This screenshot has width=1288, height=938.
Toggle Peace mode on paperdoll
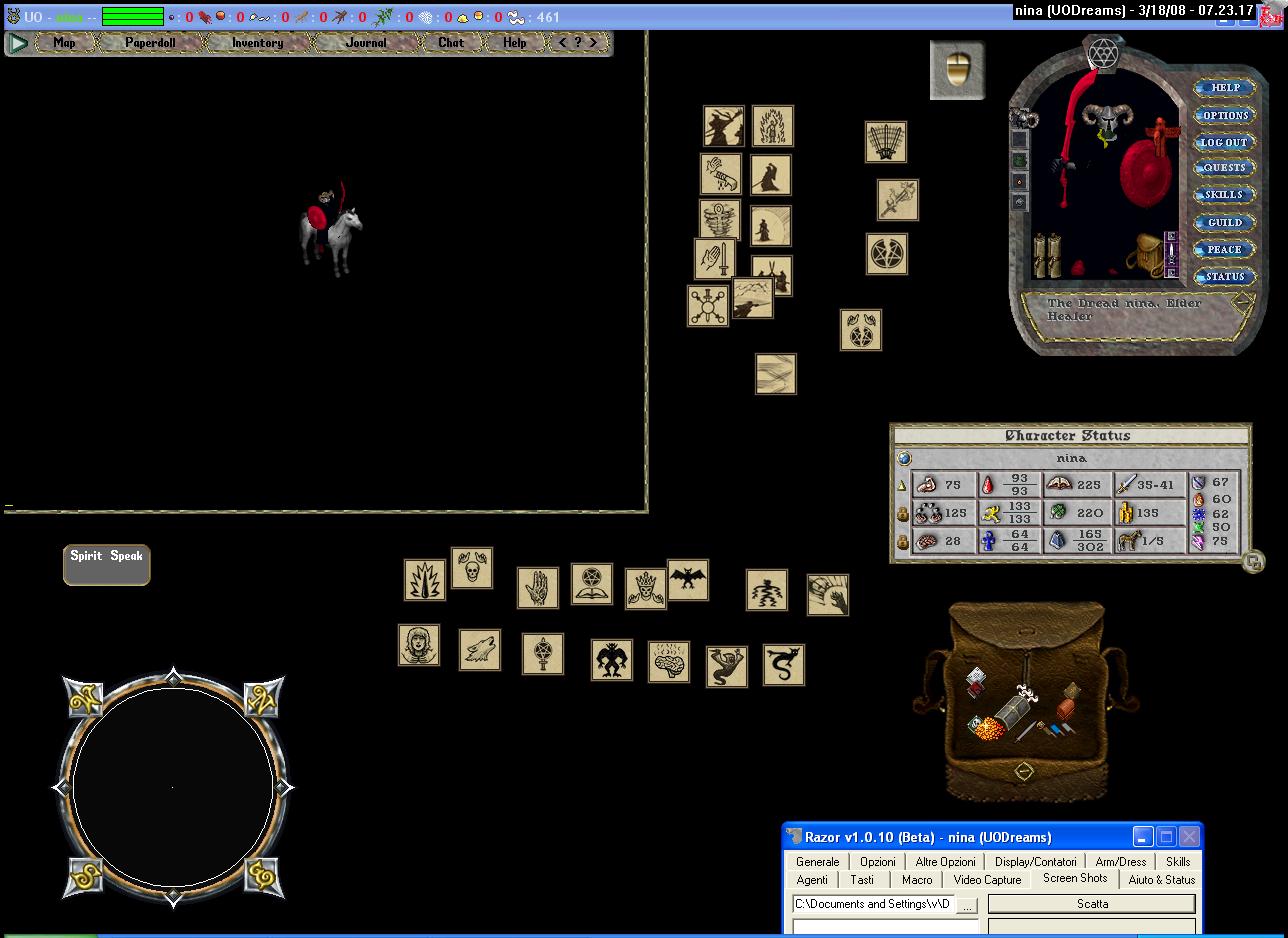[1224, 250]
